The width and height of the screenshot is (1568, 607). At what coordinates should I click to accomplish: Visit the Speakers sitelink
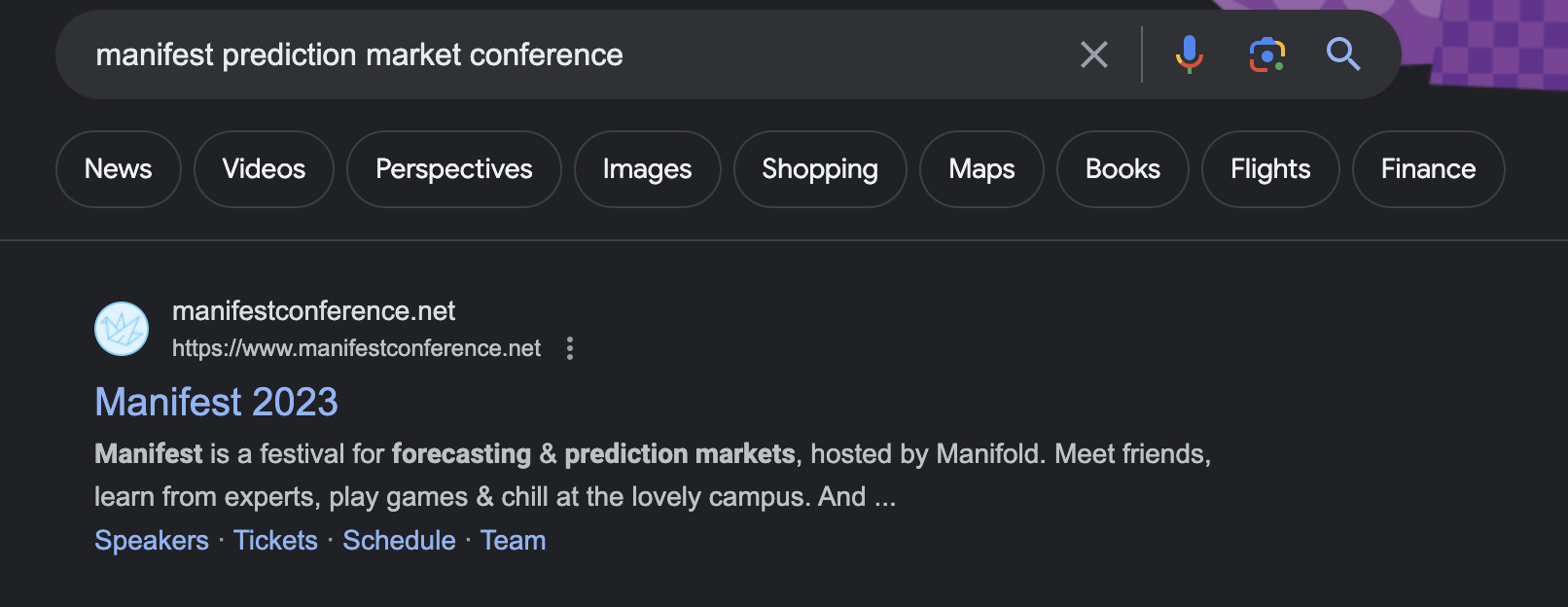[152, 540]
